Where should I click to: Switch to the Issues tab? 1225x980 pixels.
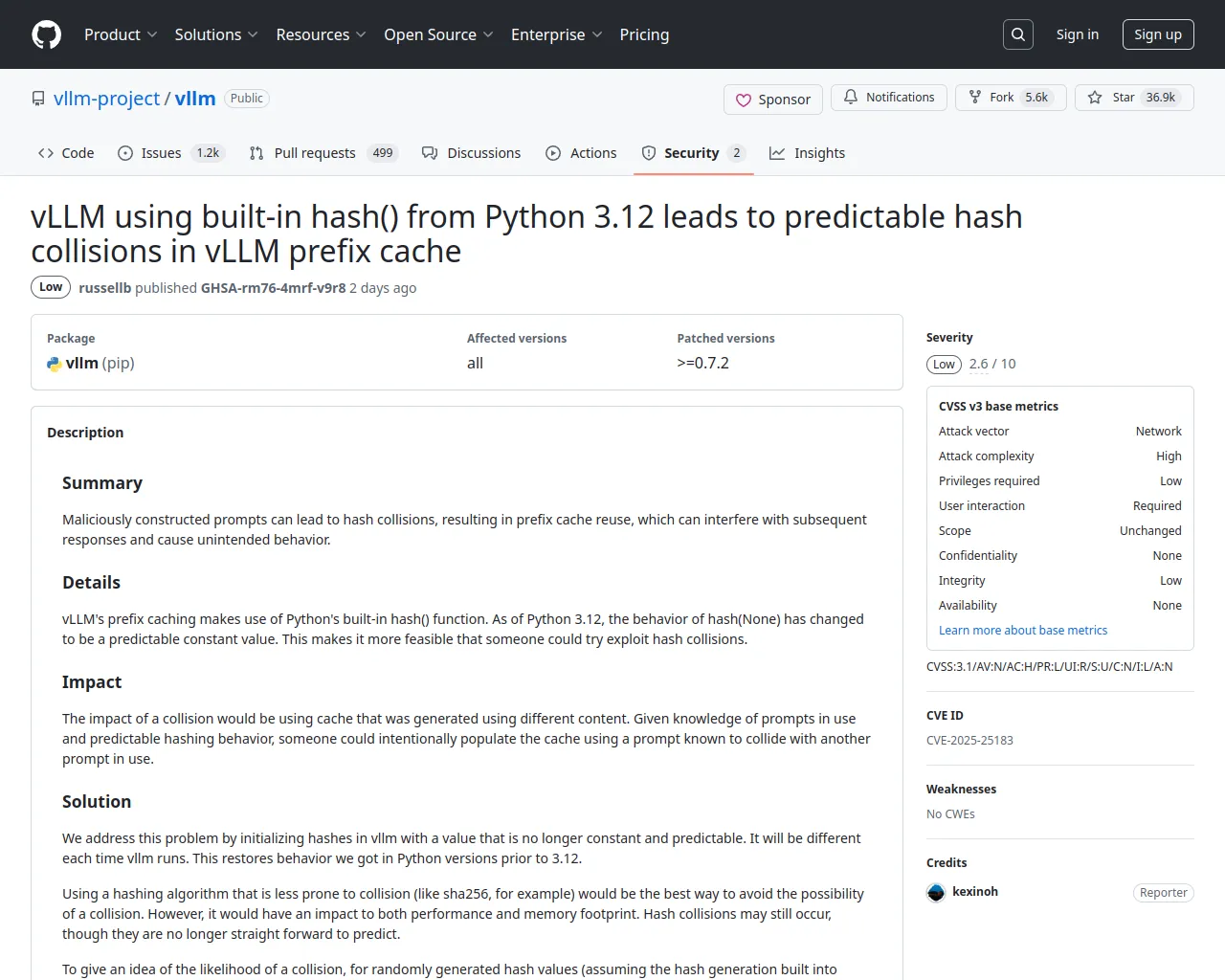pos(171,153)
